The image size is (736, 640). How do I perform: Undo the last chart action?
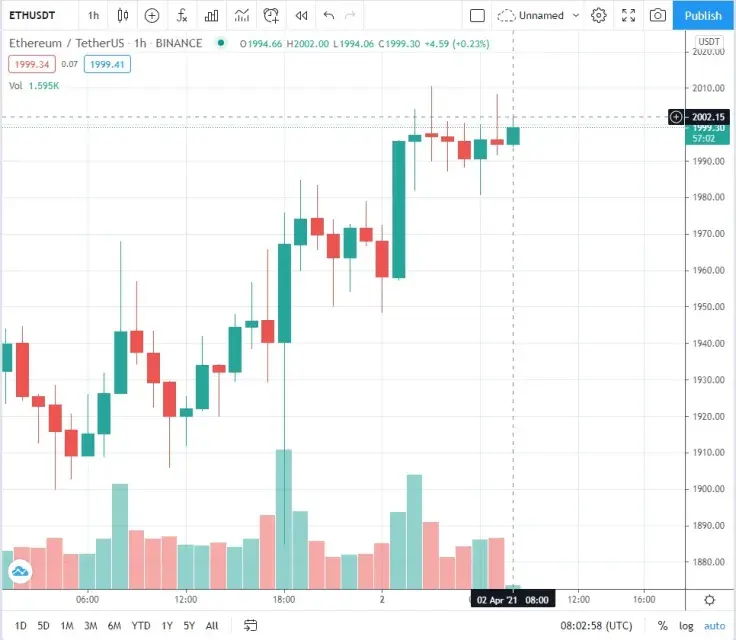point(329,15)
